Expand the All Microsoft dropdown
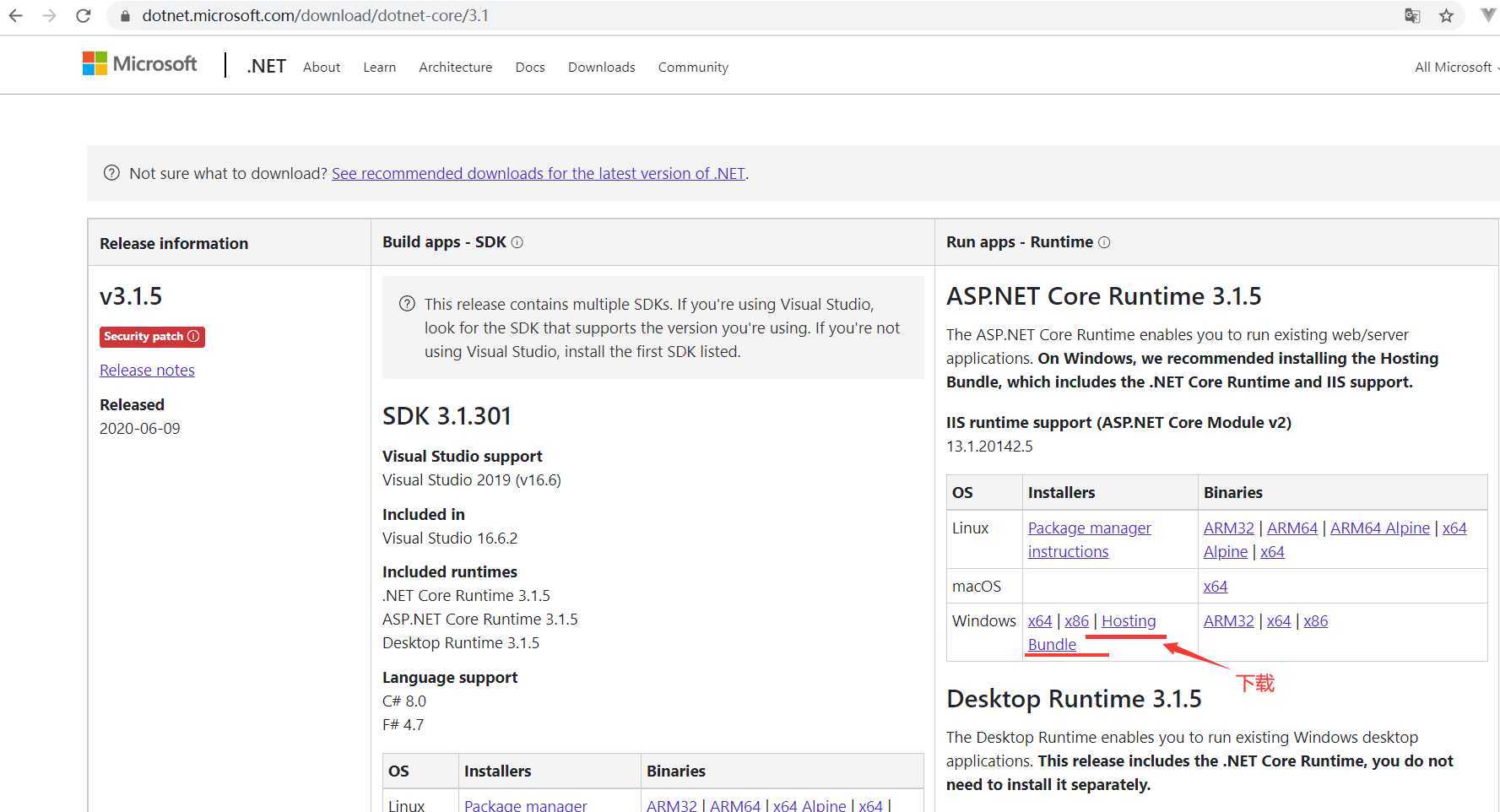 tap(1456, 67)
